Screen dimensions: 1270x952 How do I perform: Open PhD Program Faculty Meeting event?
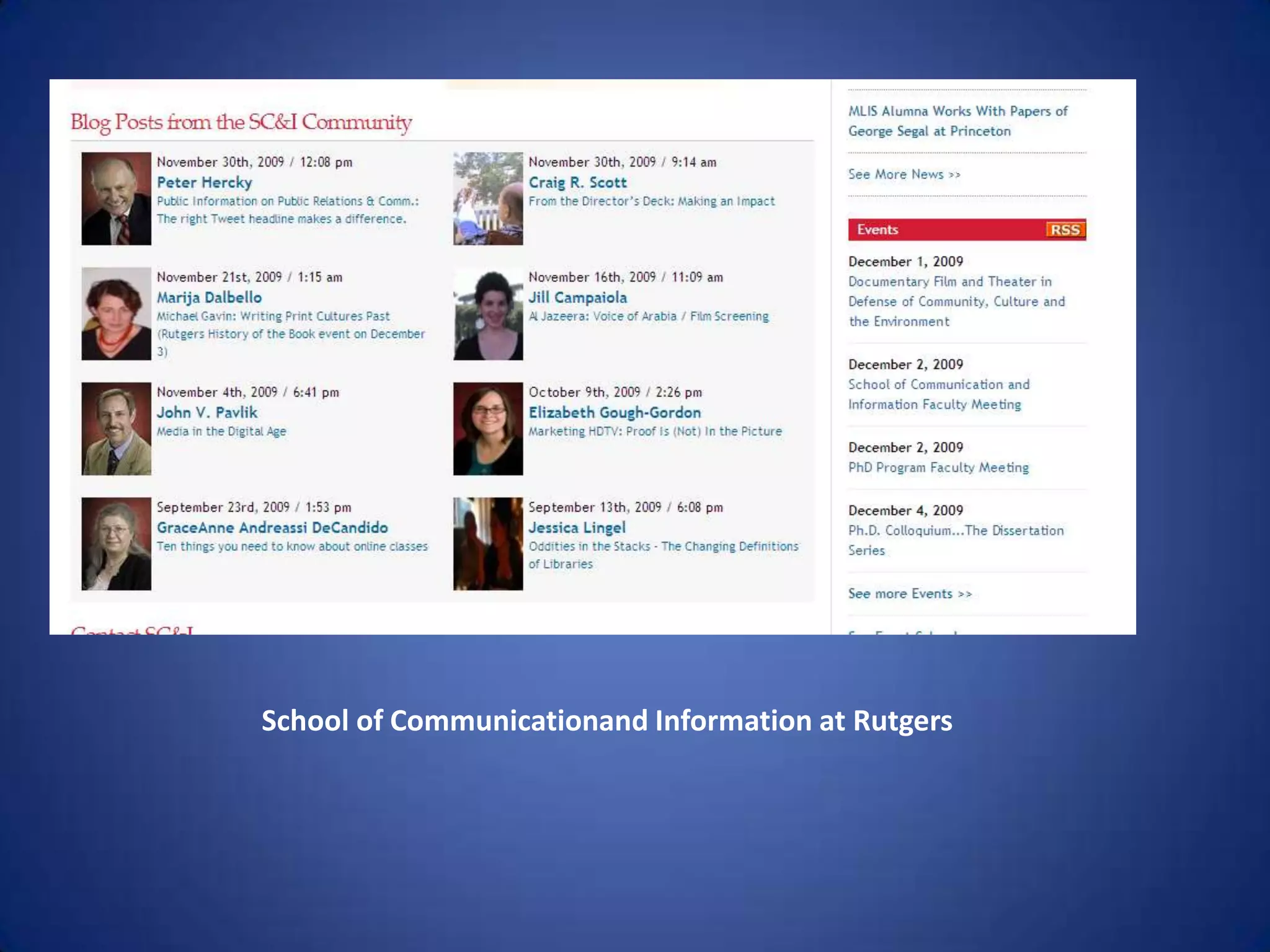[x=938, y=468]
